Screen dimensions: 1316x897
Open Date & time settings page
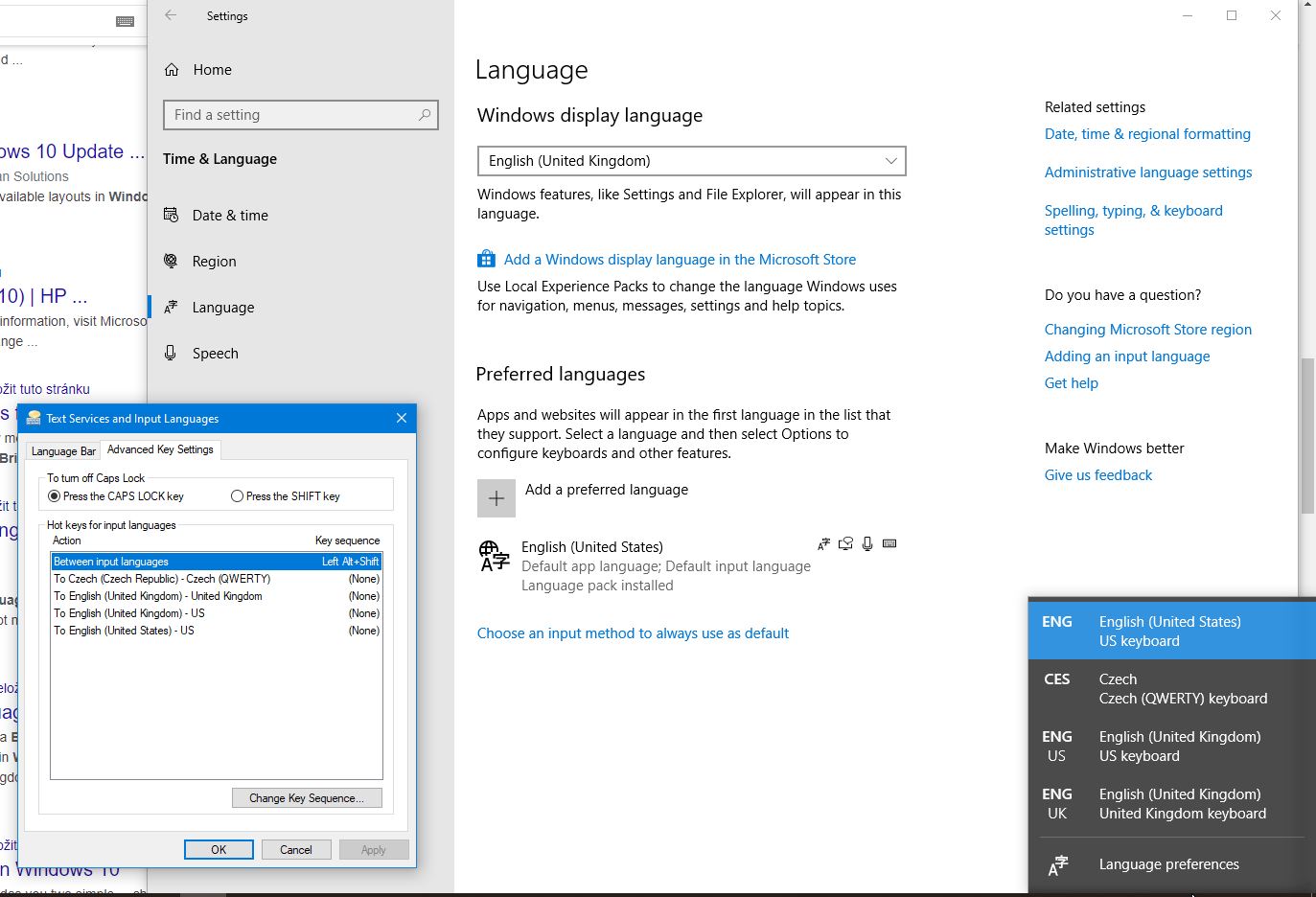[x=230, y=216]
